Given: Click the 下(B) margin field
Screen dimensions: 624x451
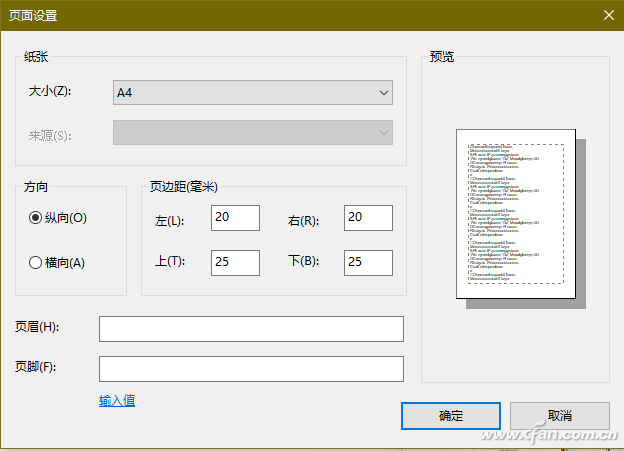Looking at the screenshot, I should tap(368, 263).
